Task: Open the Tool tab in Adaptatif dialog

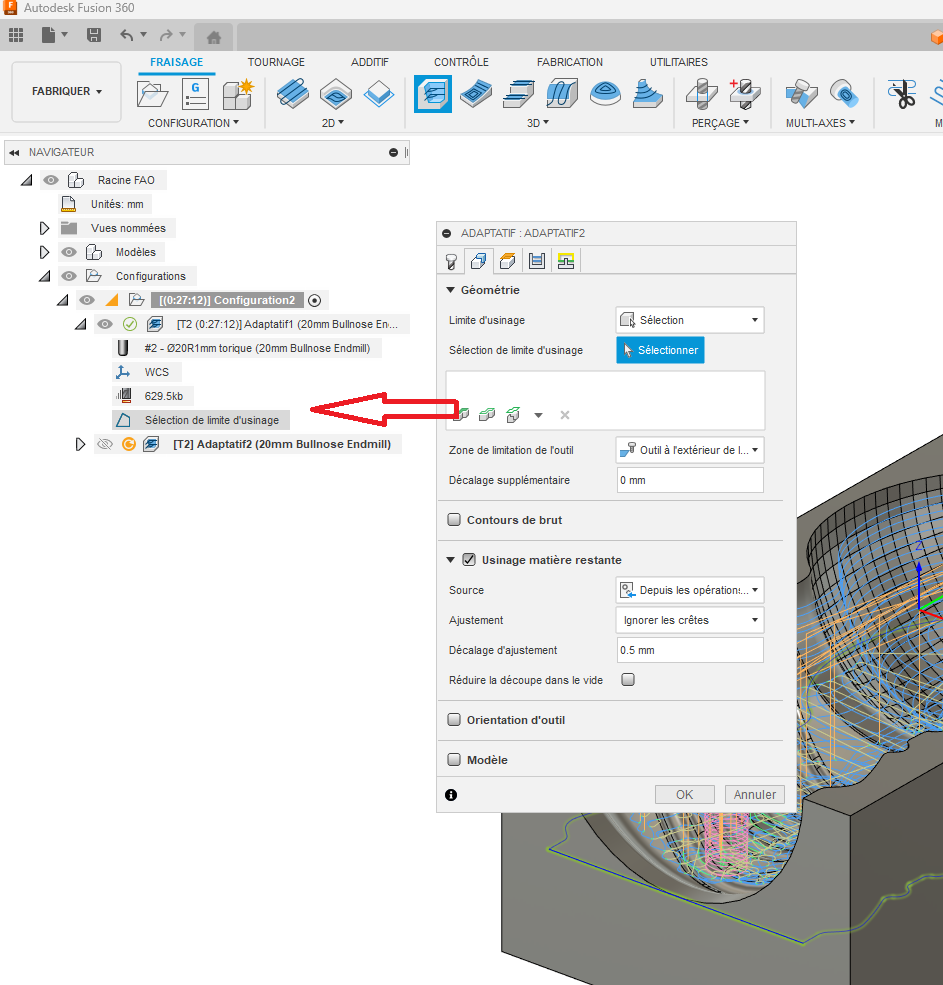Action: tap(452, 261)
